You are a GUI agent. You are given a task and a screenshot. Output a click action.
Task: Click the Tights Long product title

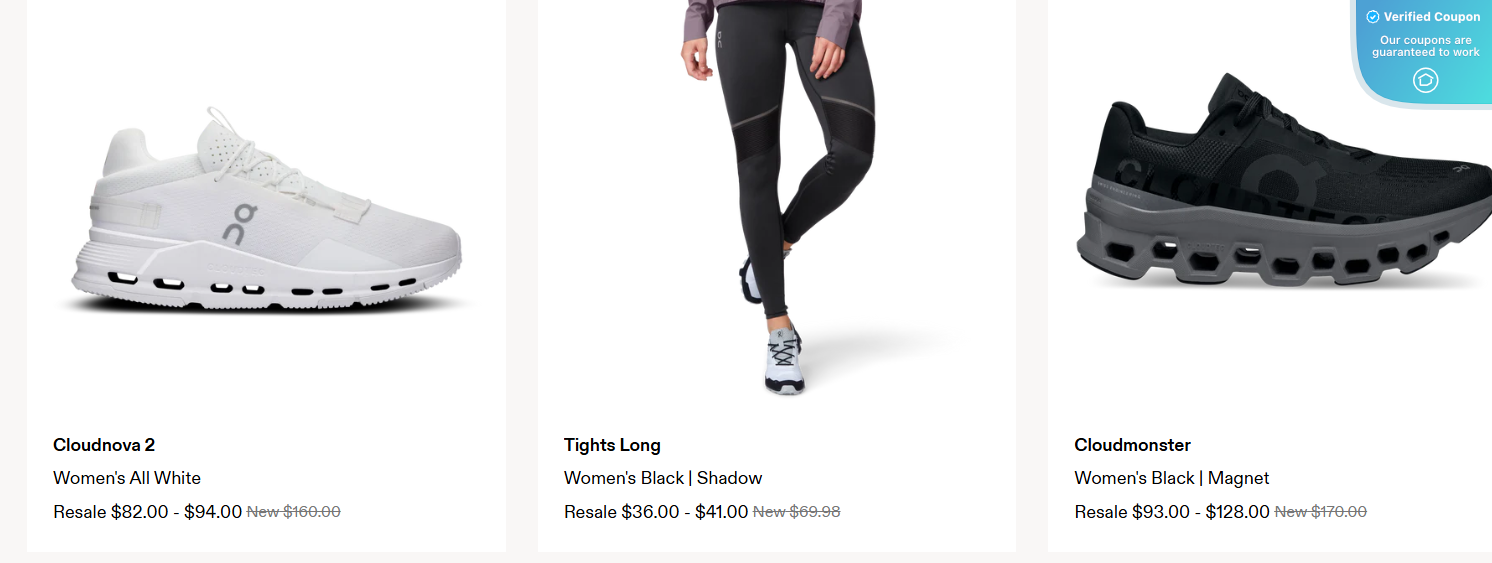click(612, 445)
